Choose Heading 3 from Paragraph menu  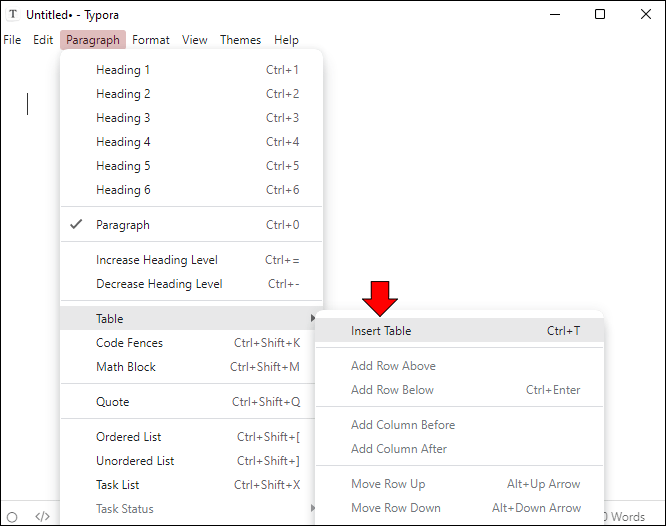point(123,118)
